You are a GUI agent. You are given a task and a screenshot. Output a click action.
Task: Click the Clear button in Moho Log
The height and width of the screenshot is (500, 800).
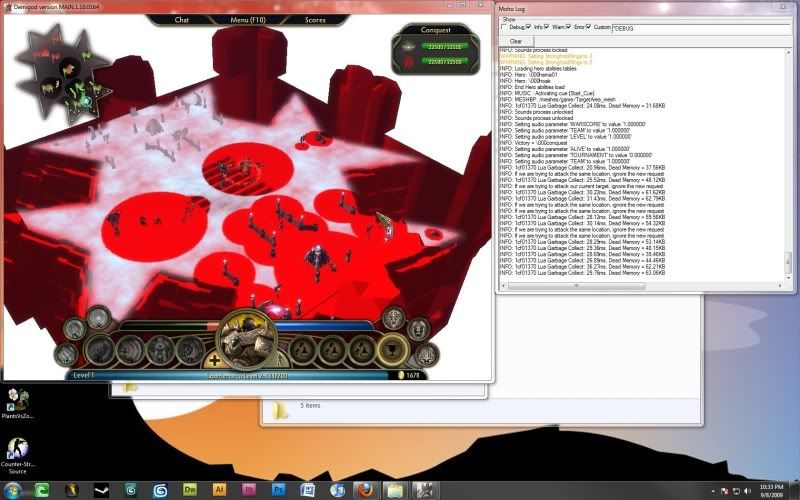[516, 41]
